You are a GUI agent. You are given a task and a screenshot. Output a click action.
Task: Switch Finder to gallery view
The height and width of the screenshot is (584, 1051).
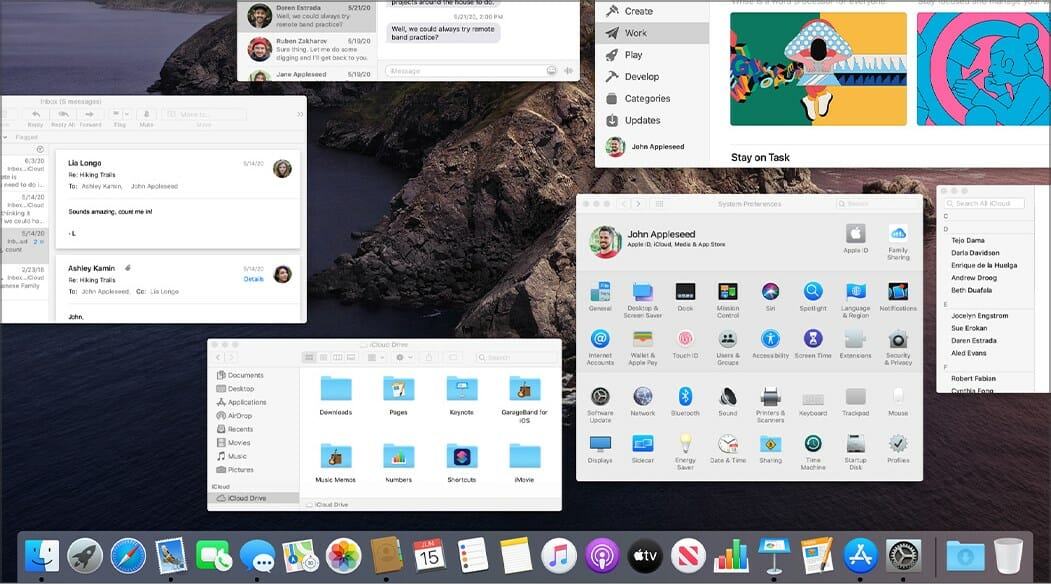point(351,357)
